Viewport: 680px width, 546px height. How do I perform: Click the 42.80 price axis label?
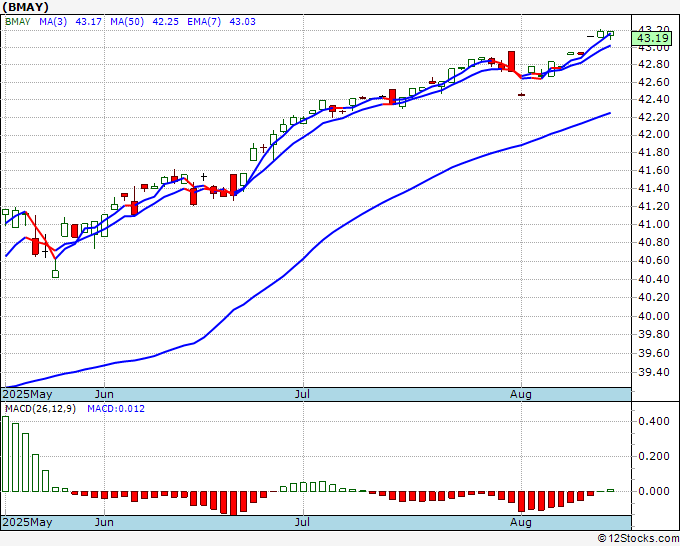654,65
